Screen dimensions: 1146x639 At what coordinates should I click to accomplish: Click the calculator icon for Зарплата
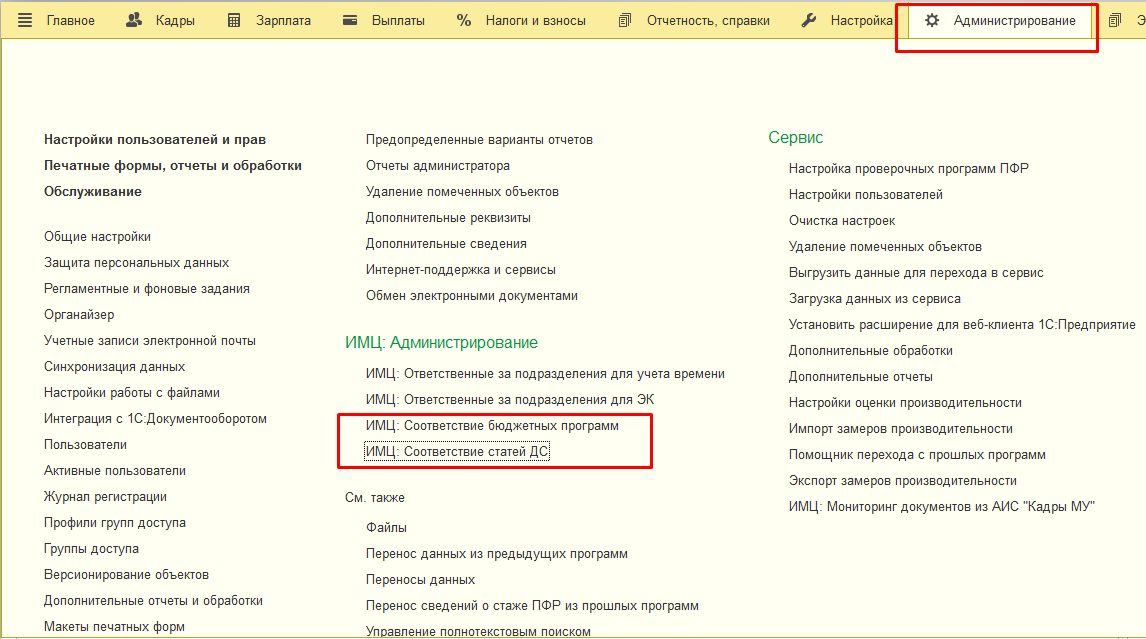point(234,20)
